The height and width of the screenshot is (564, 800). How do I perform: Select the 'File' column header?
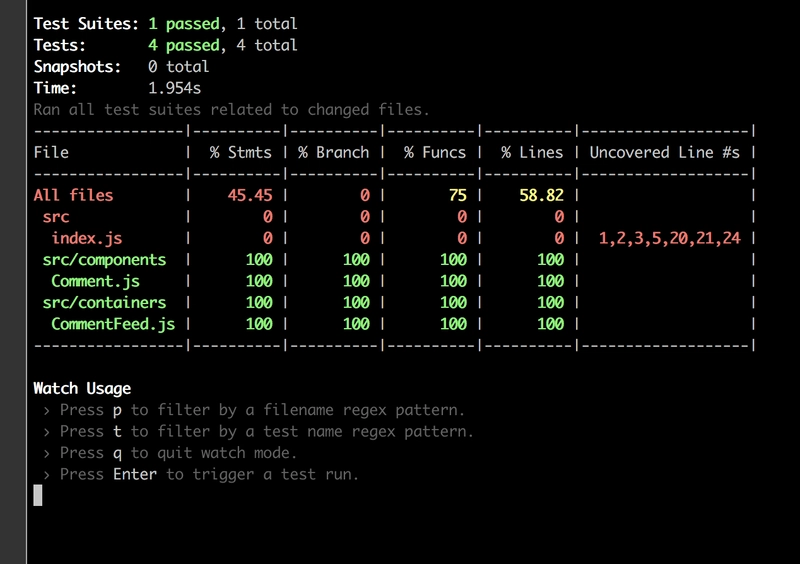pyautogui.click(x=51, y=152)
